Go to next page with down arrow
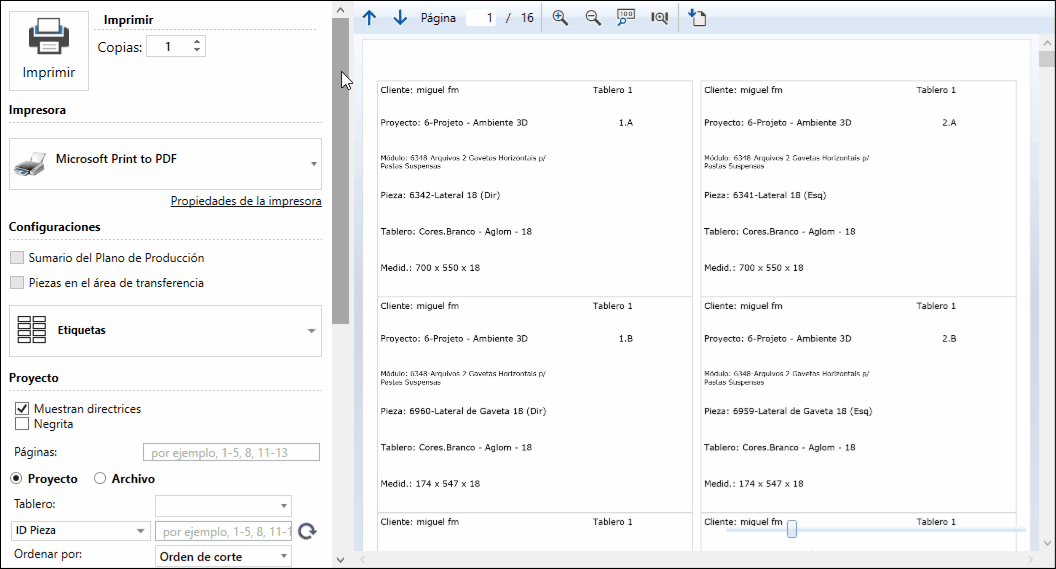Viewport: 1056px width, 569px height. tap(400, 18)
